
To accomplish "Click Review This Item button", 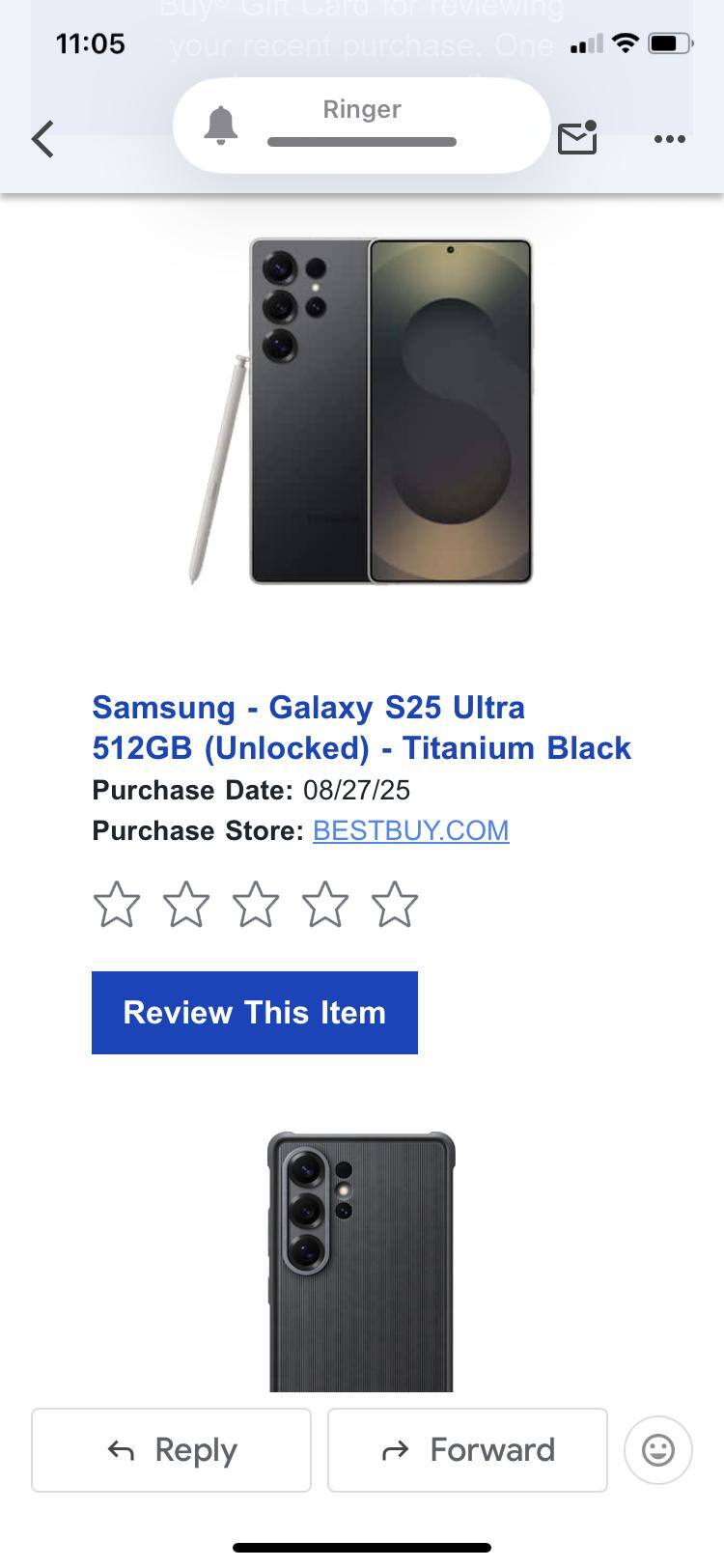I will (255, 1013).
